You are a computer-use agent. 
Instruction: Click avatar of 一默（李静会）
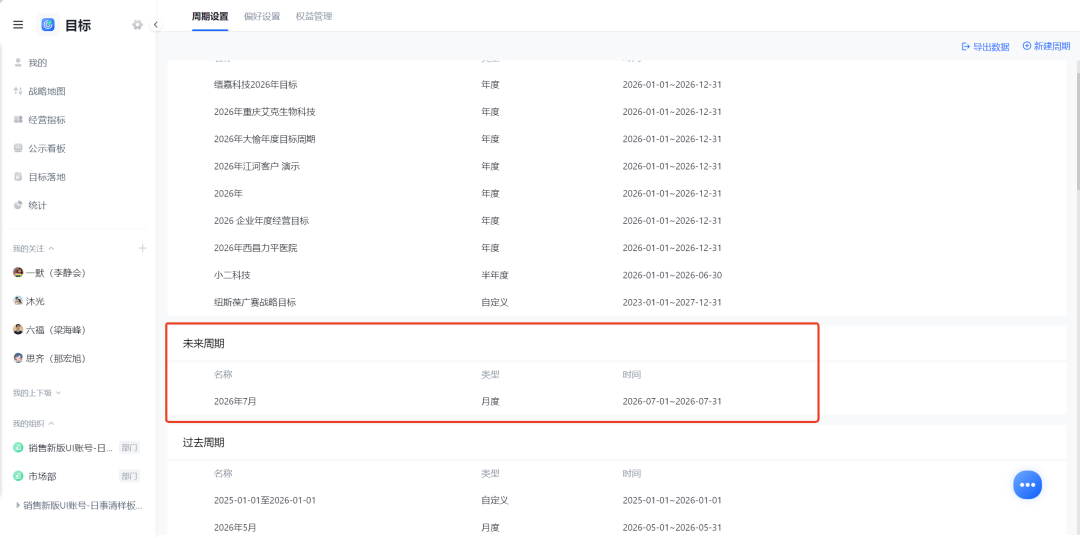pos(18,273)
